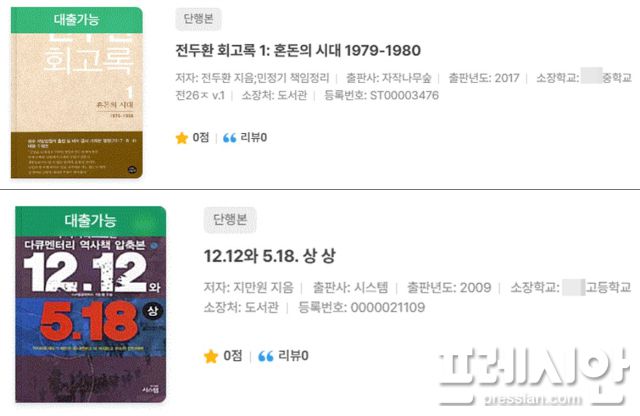Click 대출가능 badge on second book
The height and width of the screenshot is (416, 640).
(x=91, y=221)
